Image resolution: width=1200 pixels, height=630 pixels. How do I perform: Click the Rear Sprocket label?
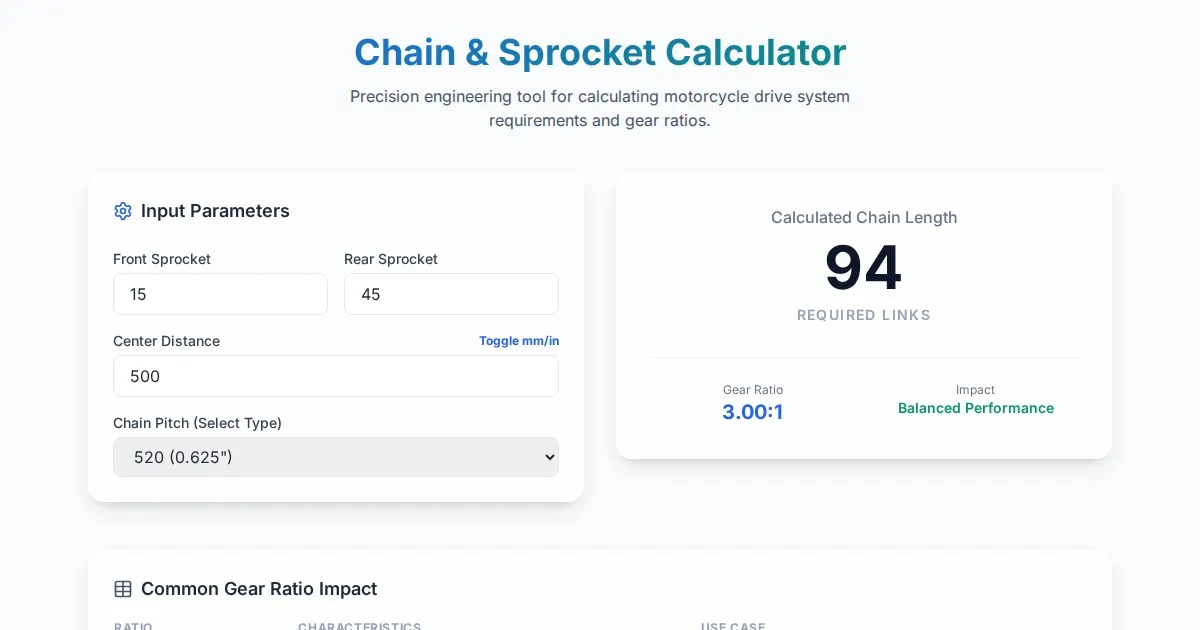pyautogui.click(x=391, y=259)
